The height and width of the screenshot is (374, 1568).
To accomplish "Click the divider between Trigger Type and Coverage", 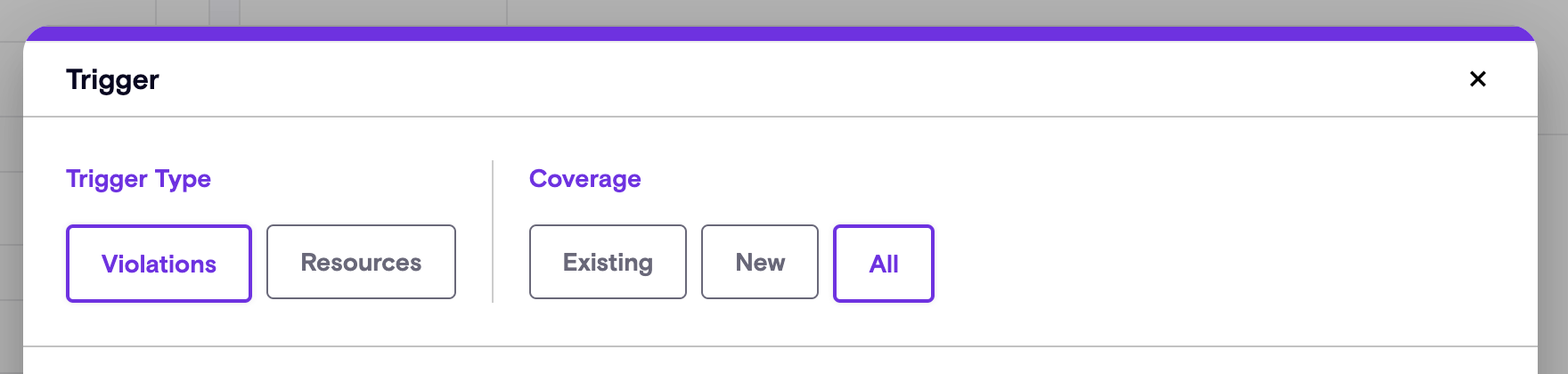I will 493,232.
